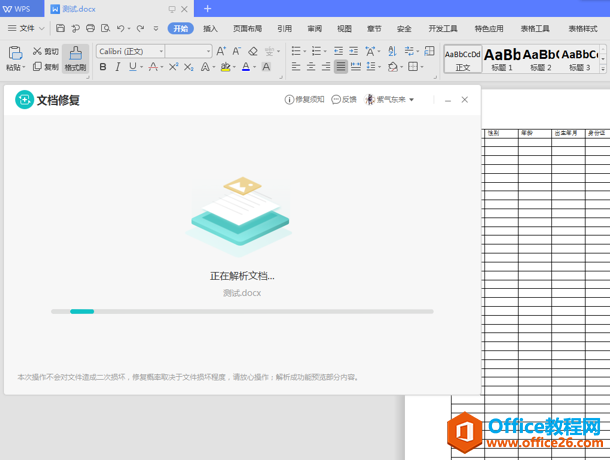
Task: Open the 开发工具 ribbon tab
Action: [443, 28]
